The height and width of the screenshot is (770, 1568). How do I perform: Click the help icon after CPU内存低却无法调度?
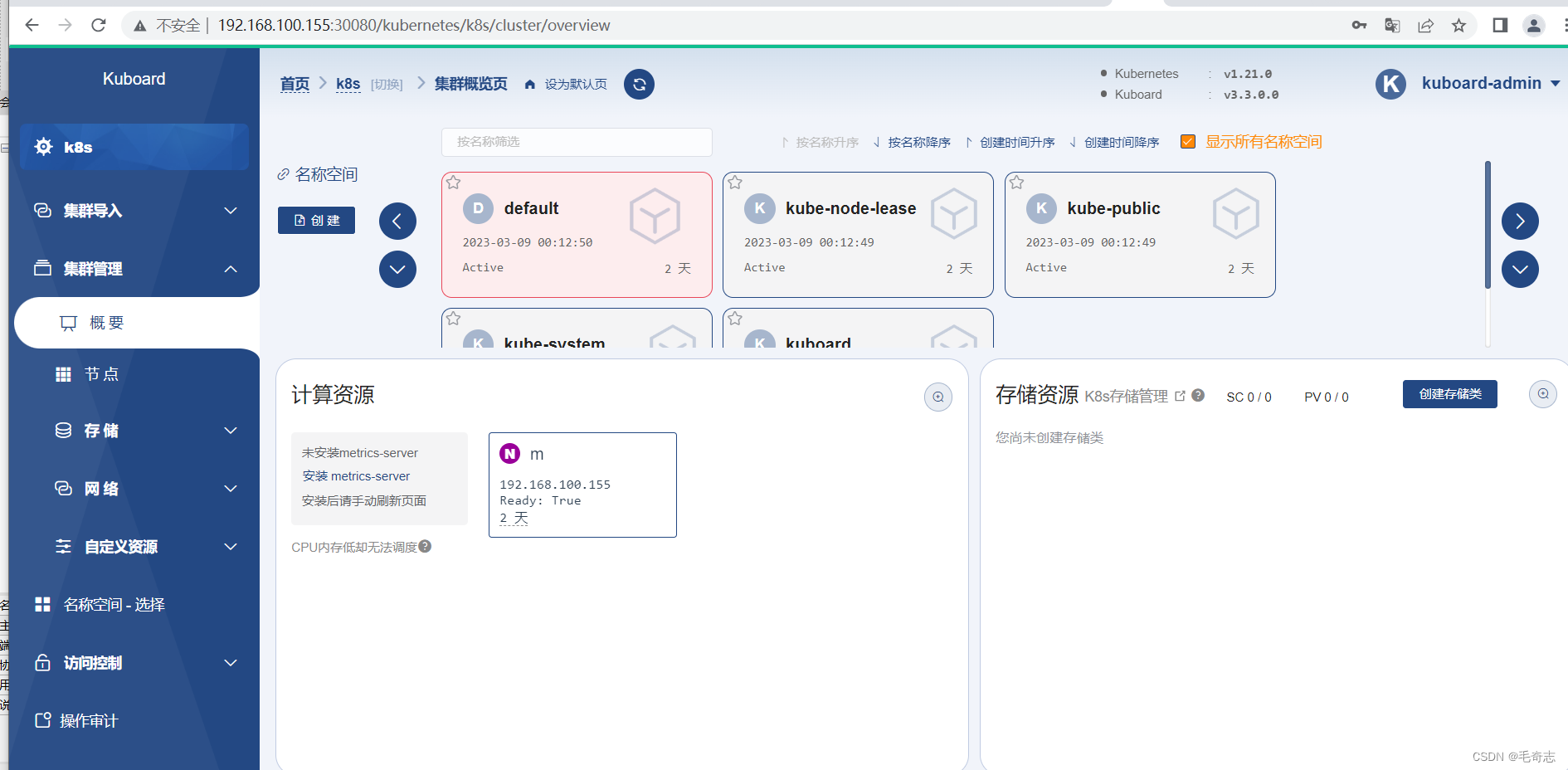point(425,546)
